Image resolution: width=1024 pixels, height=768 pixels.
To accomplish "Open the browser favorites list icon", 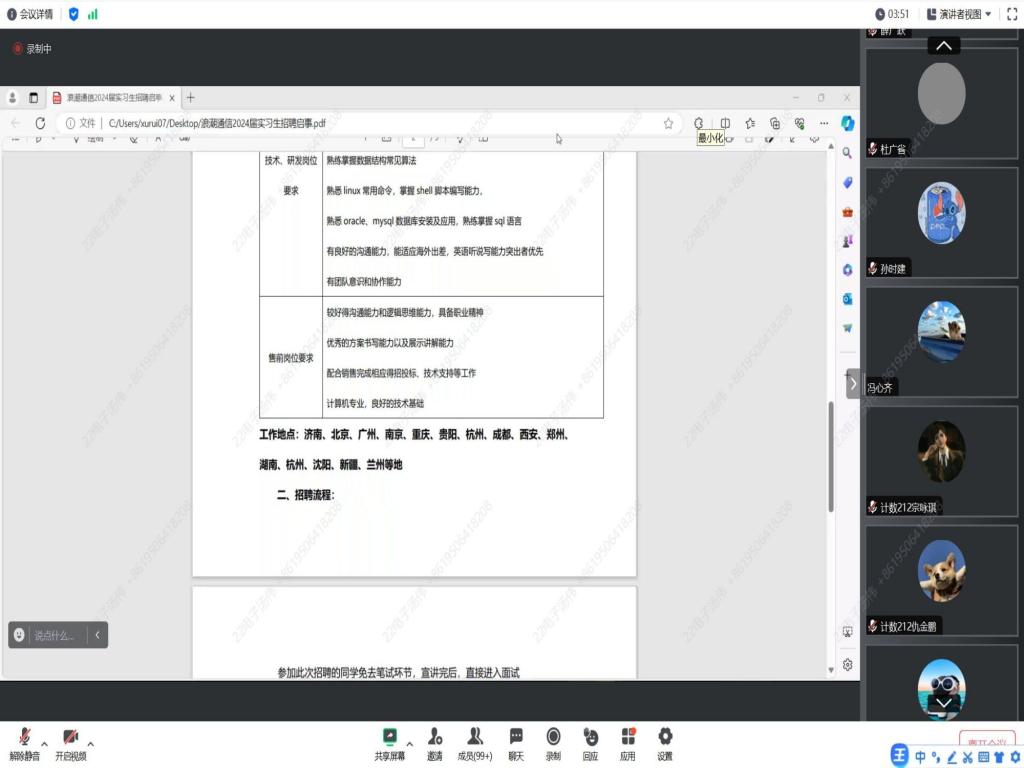I will [750, 123].
